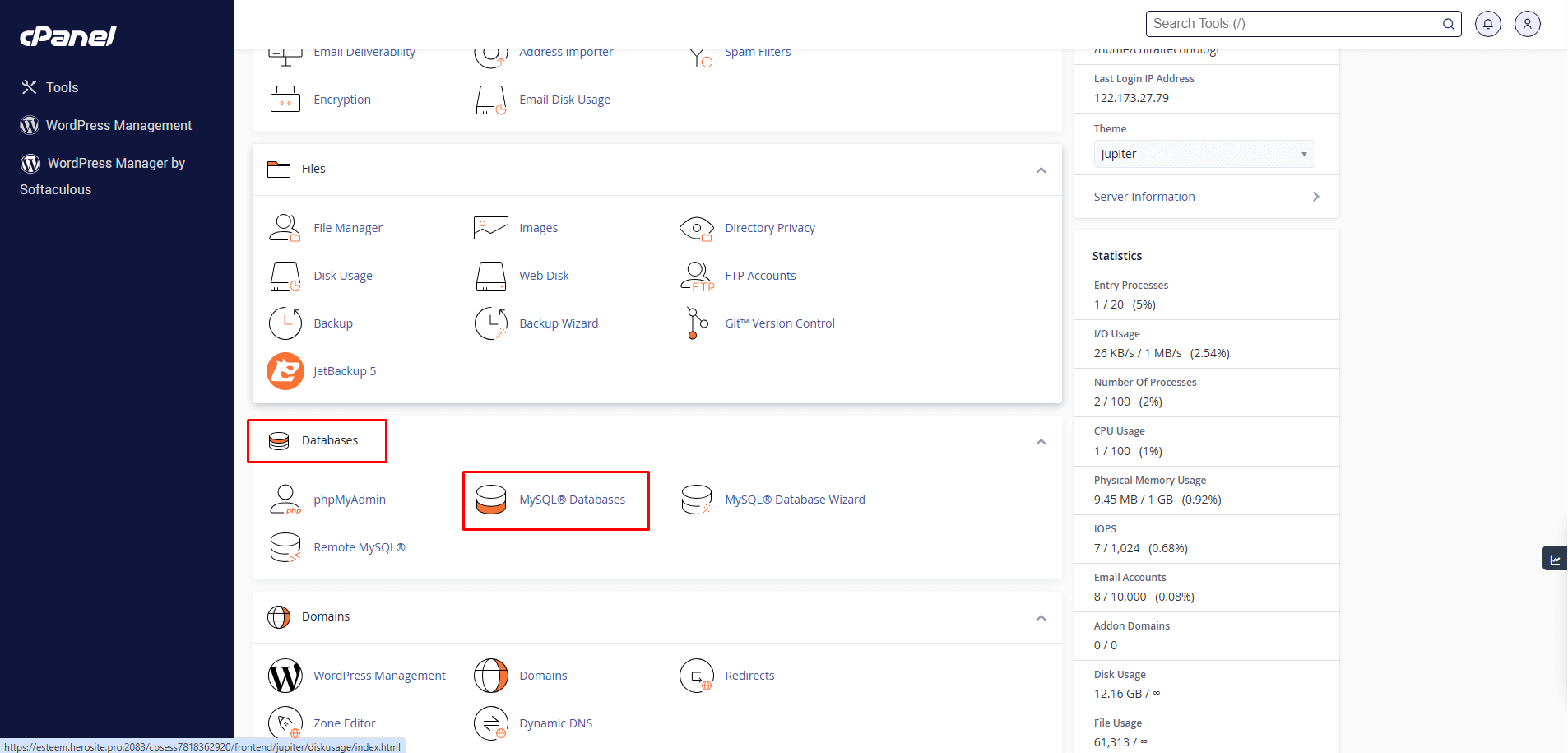Click the FTP Accounts link
Image resolution: width=1568 pixels, height=753 pixels.
(x=760, y=276)
